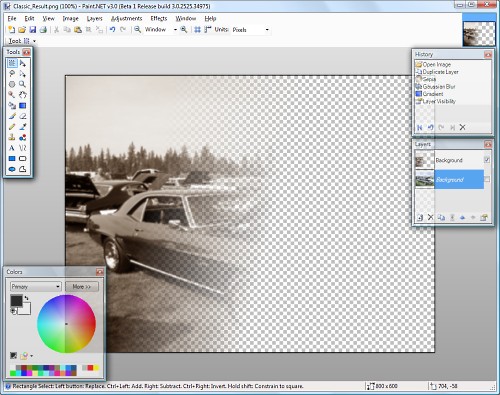
Task: Click the Open file toolbar icon
Action: [x=22, y=30]
